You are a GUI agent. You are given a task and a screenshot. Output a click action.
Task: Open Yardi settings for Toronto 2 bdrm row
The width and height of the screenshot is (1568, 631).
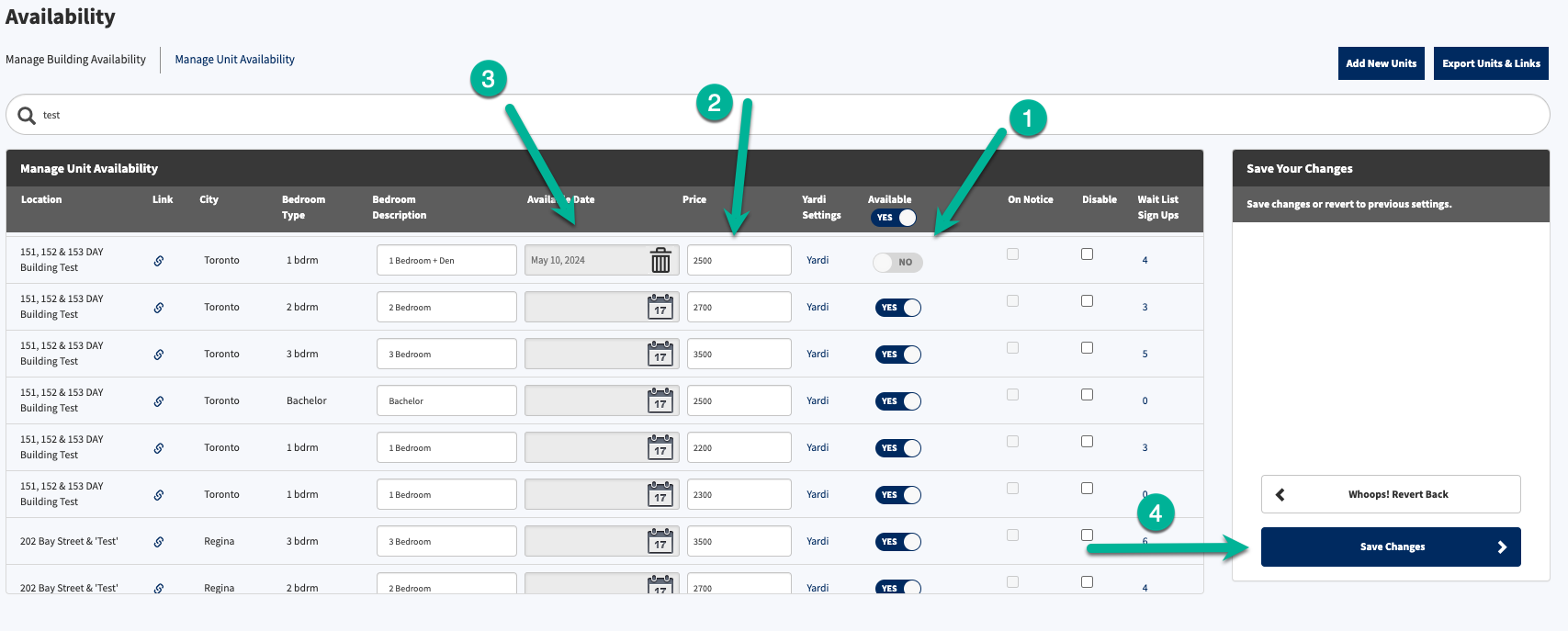(x=818, y=307)
